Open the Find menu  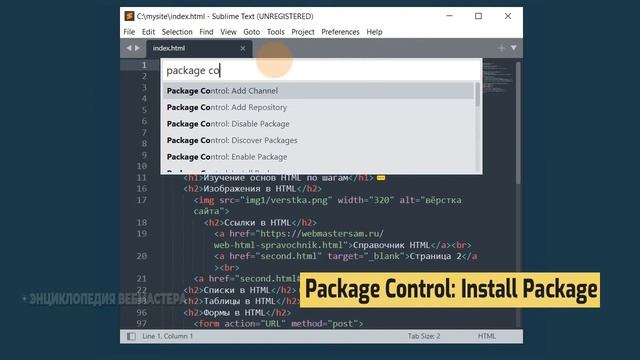pos(206,32)
